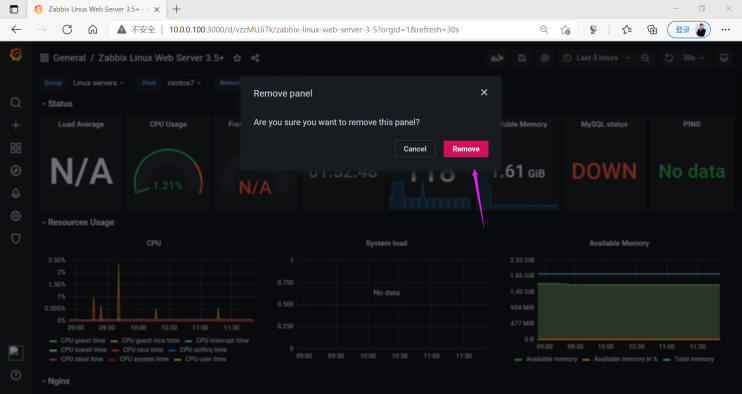Viewport: 742px width, 394px height.
Task: Open the Load Average panel title menu
Action: tap(81, 124)
